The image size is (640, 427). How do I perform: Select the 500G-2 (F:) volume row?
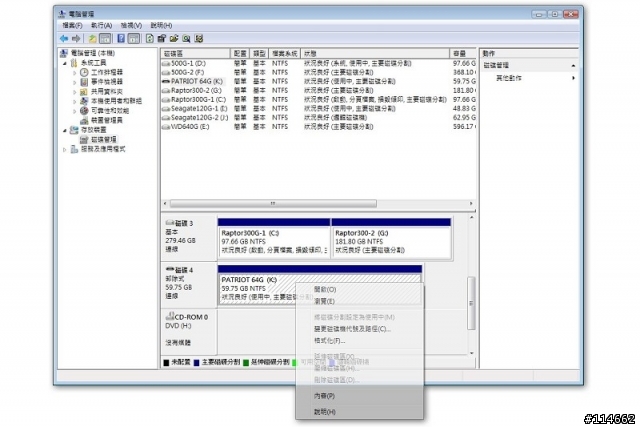pyautogui.click(x=318, y=72)
